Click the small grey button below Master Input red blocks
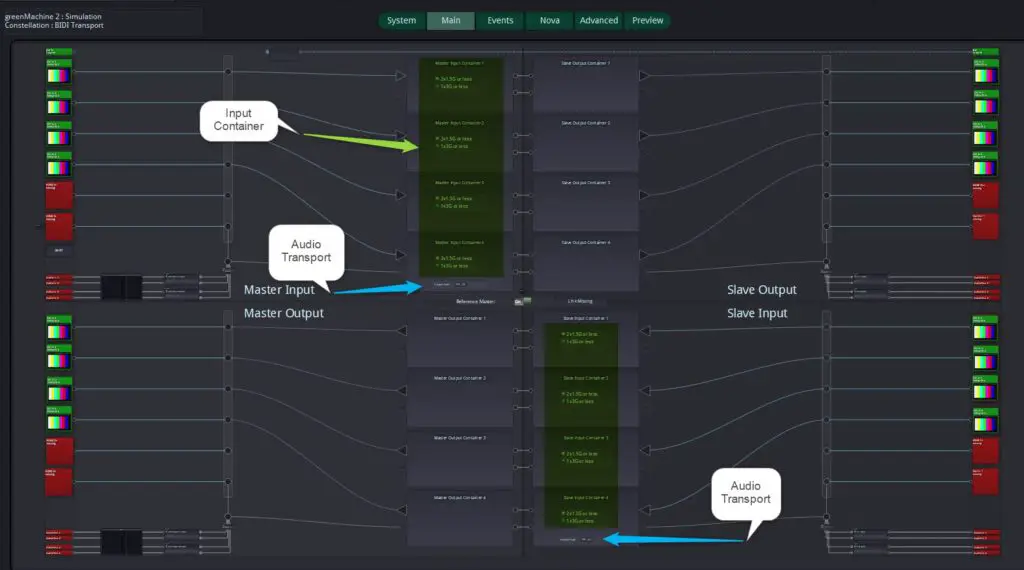Viewport: 1024px width, 570px height. tap(59, 250)
